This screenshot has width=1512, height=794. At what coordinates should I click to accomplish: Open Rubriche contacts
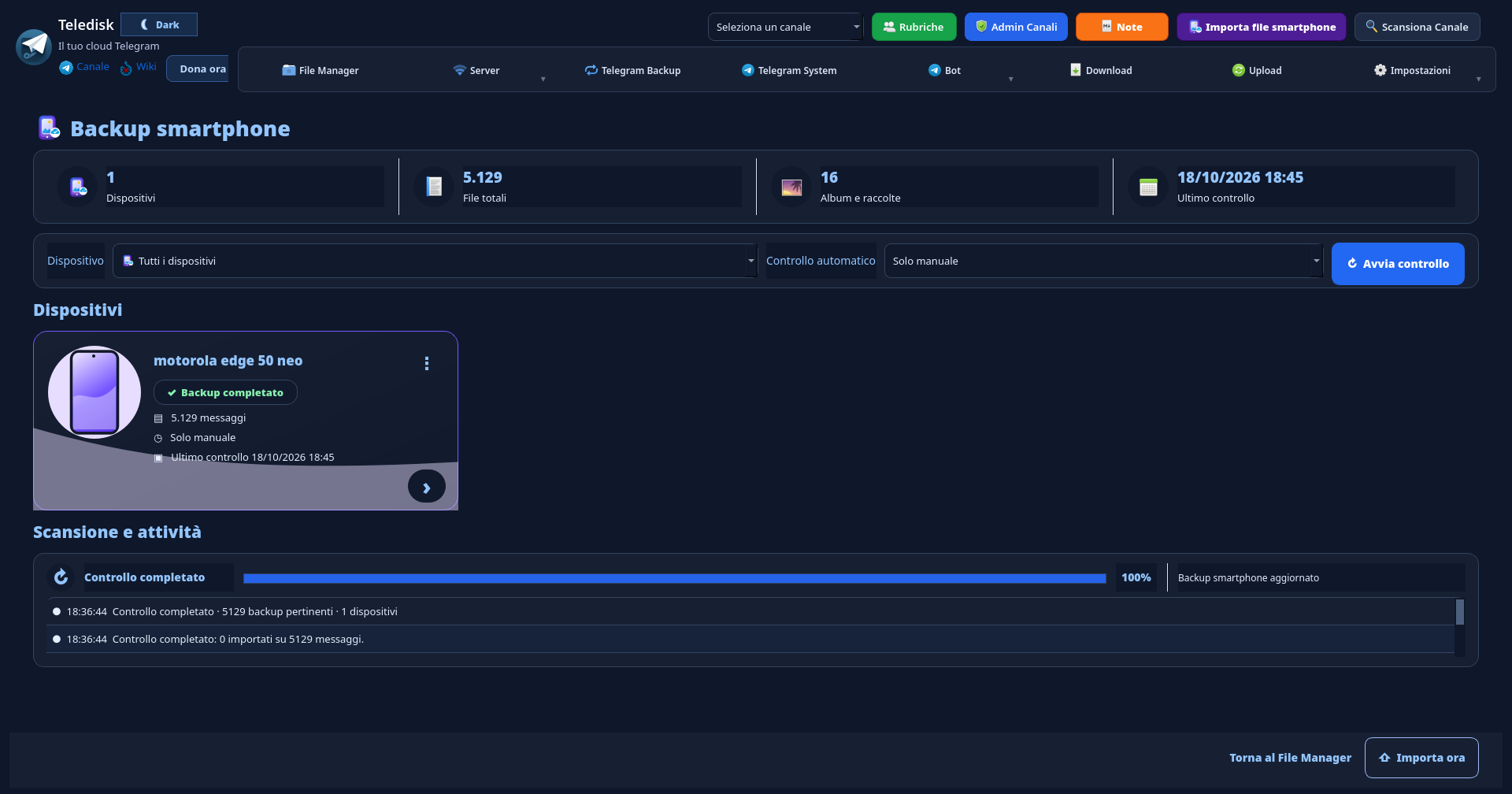click(x=913, y=27)
